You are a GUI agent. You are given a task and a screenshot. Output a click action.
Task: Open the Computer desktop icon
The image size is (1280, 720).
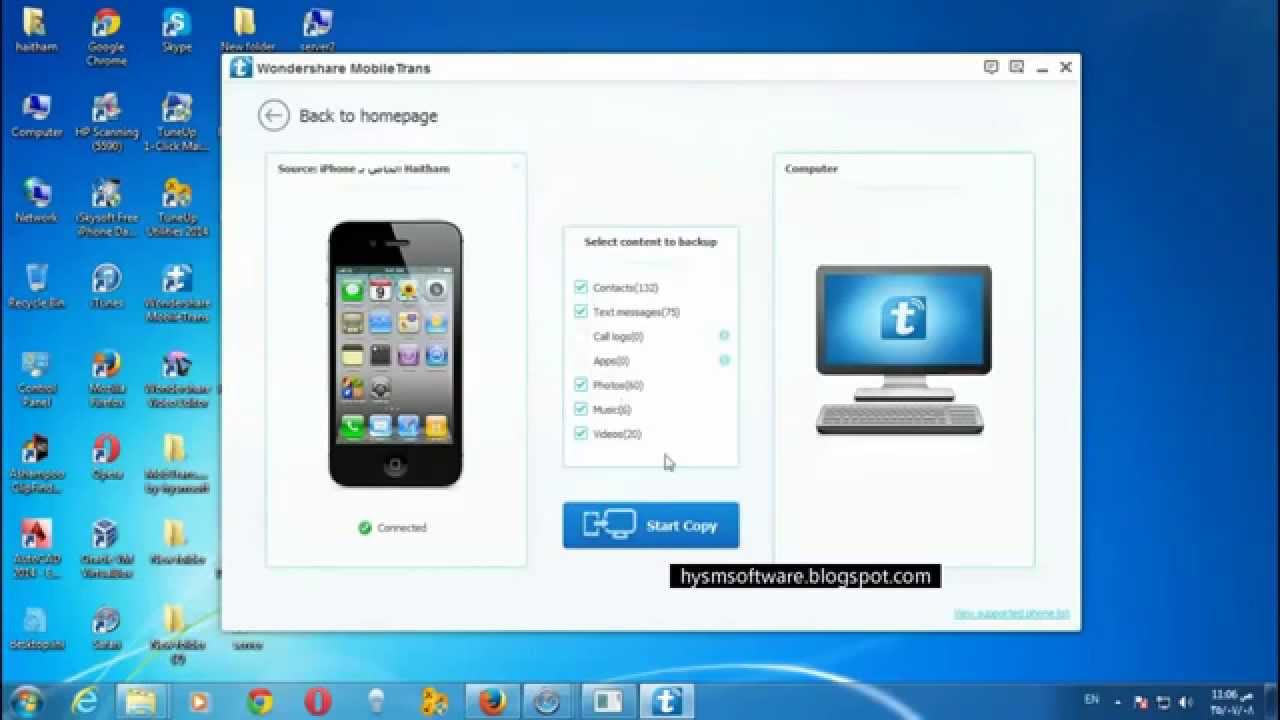[x=36, y=115]
